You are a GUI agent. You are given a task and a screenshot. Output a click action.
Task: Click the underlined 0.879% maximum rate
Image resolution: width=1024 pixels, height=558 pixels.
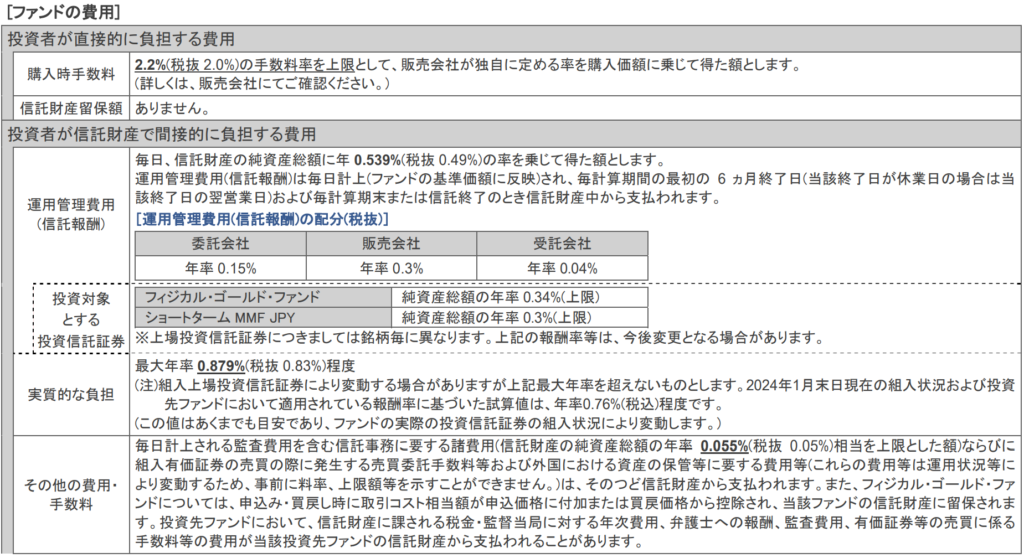click(220, 365)
